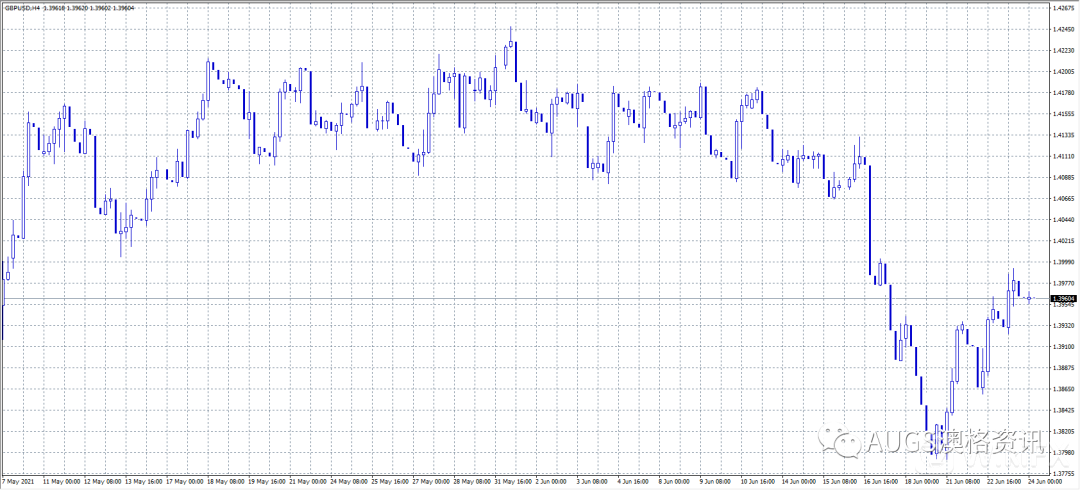Select the most recent candle at chart's right edge
Viewport: 1080px width, 490px height.
coord(1029,298)
